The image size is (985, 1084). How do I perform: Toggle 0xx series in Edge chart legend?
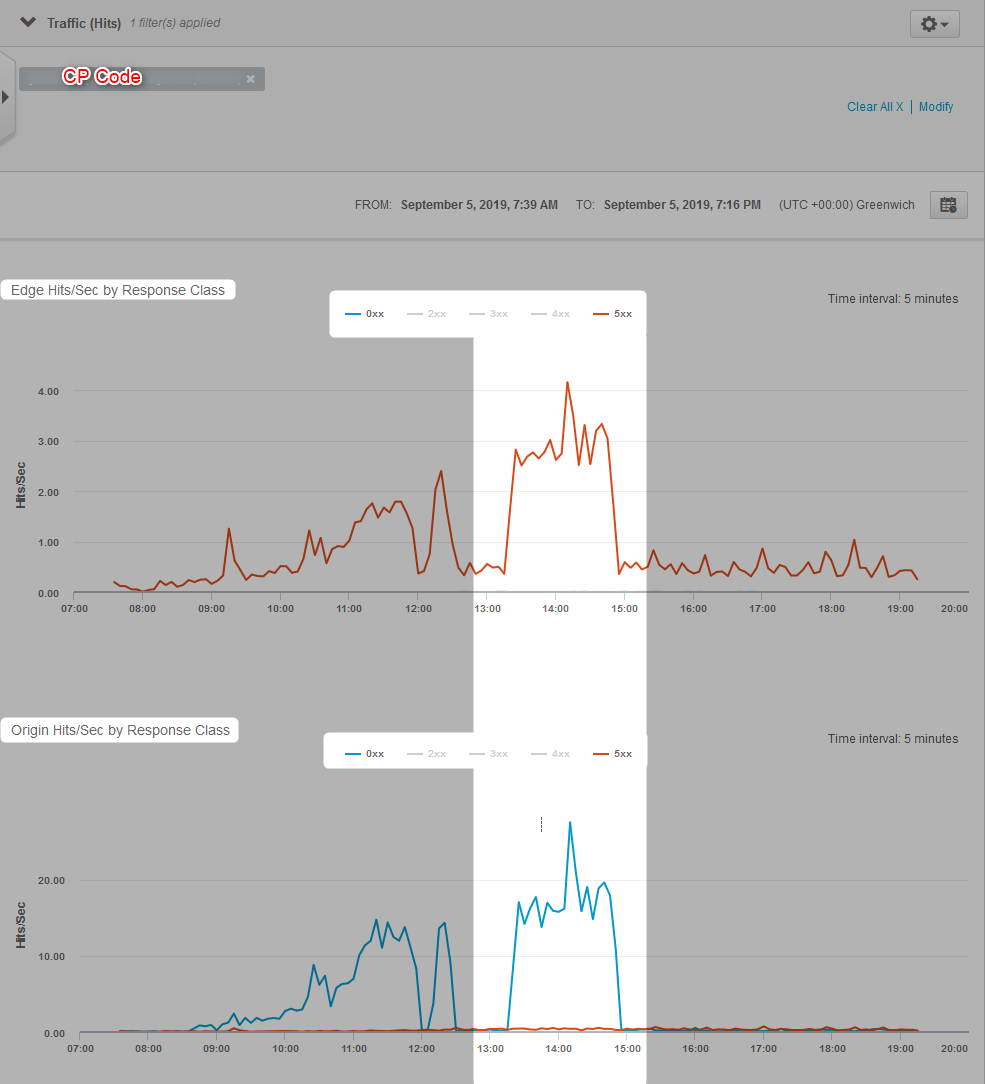pyautogui.click(x=365, y=314)
